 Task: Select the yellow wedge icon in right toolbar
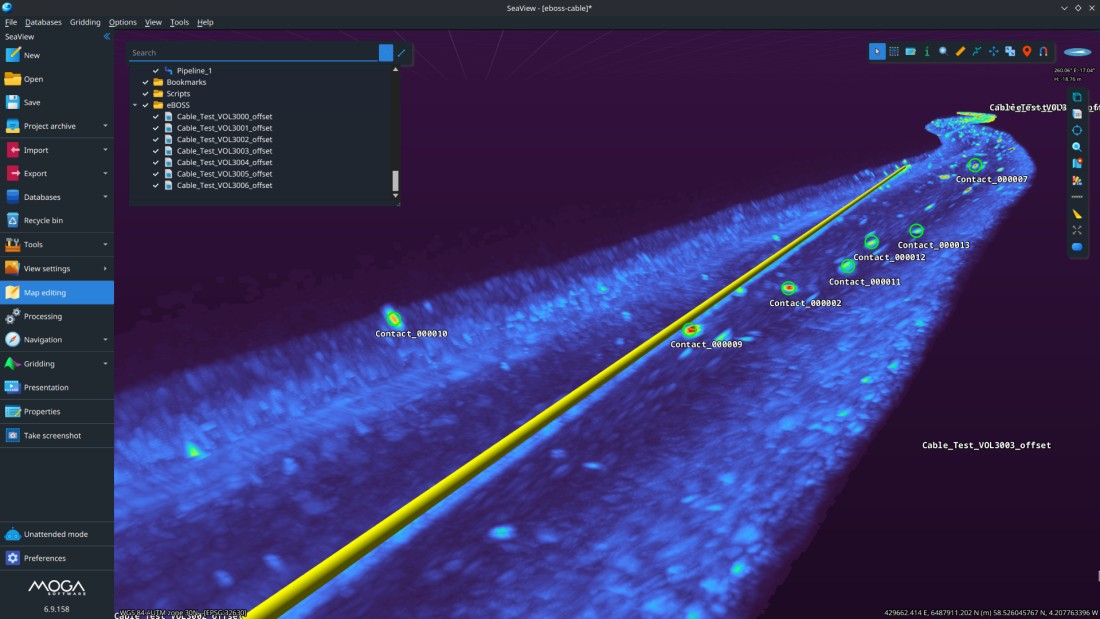point(1077,214)
